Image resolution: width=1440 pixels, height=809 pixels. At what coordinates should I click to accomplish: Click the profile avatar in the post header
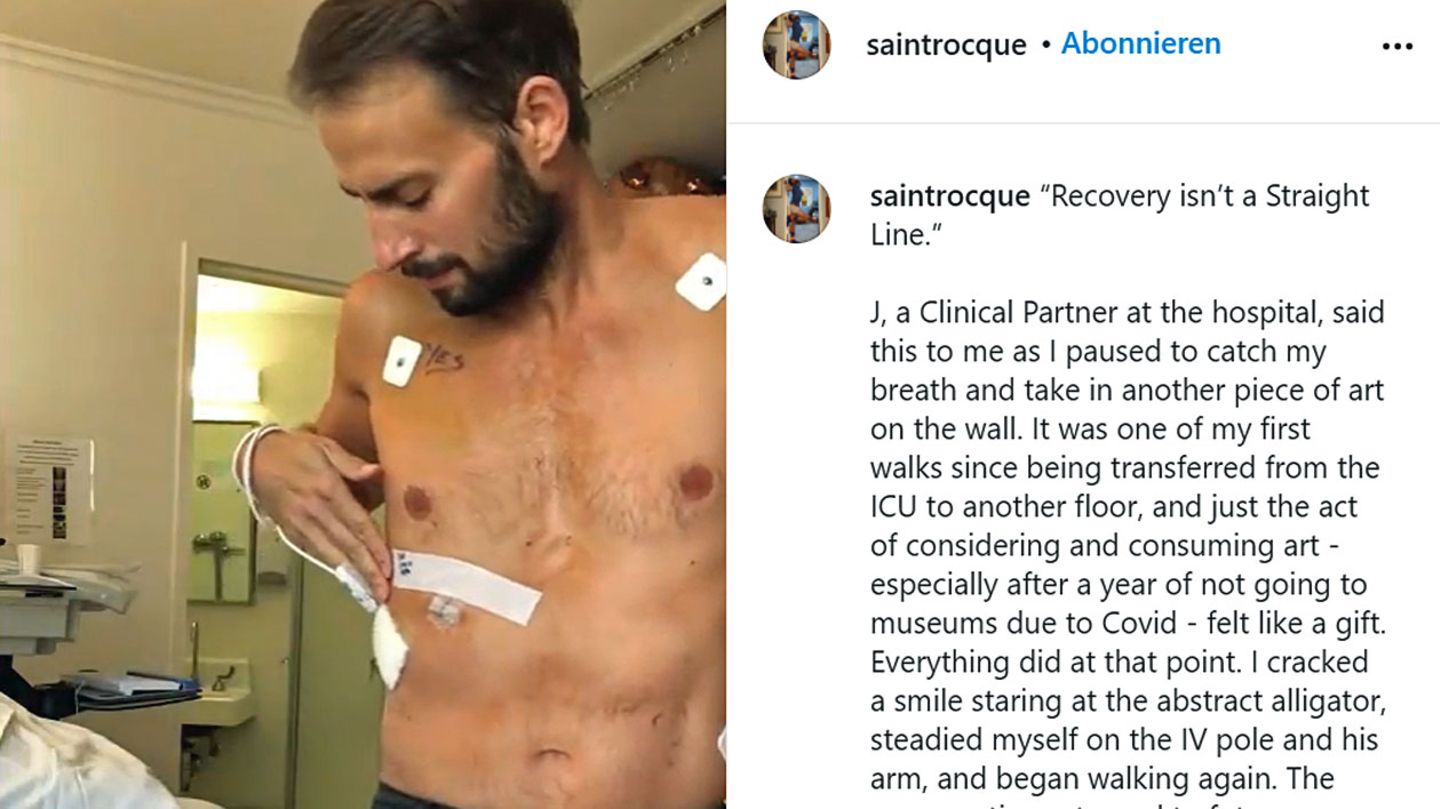tap(796, 45)
